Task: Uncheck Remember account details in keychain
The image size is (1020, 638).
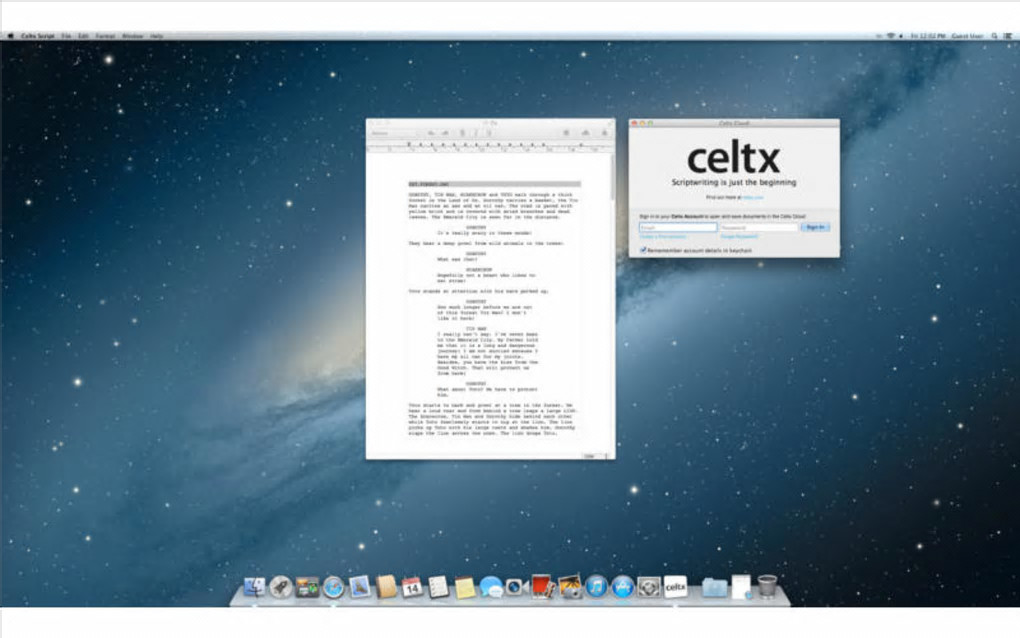Action: (x=643, y=250)
